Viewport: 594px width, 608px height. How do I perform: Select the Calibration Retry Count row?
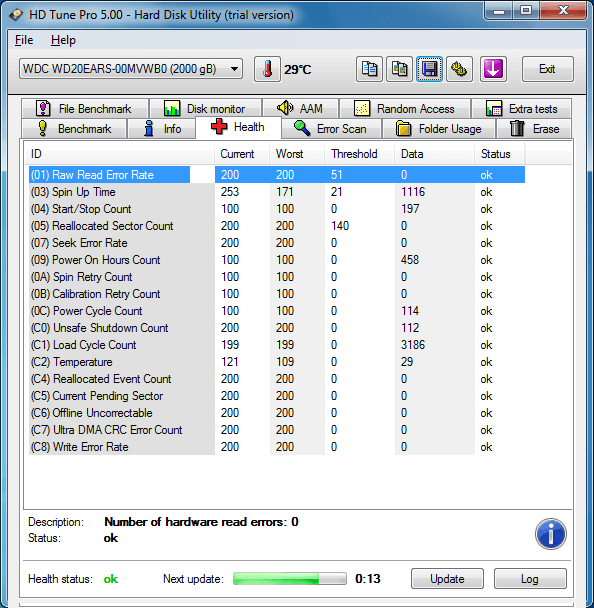tap(277, 294)
